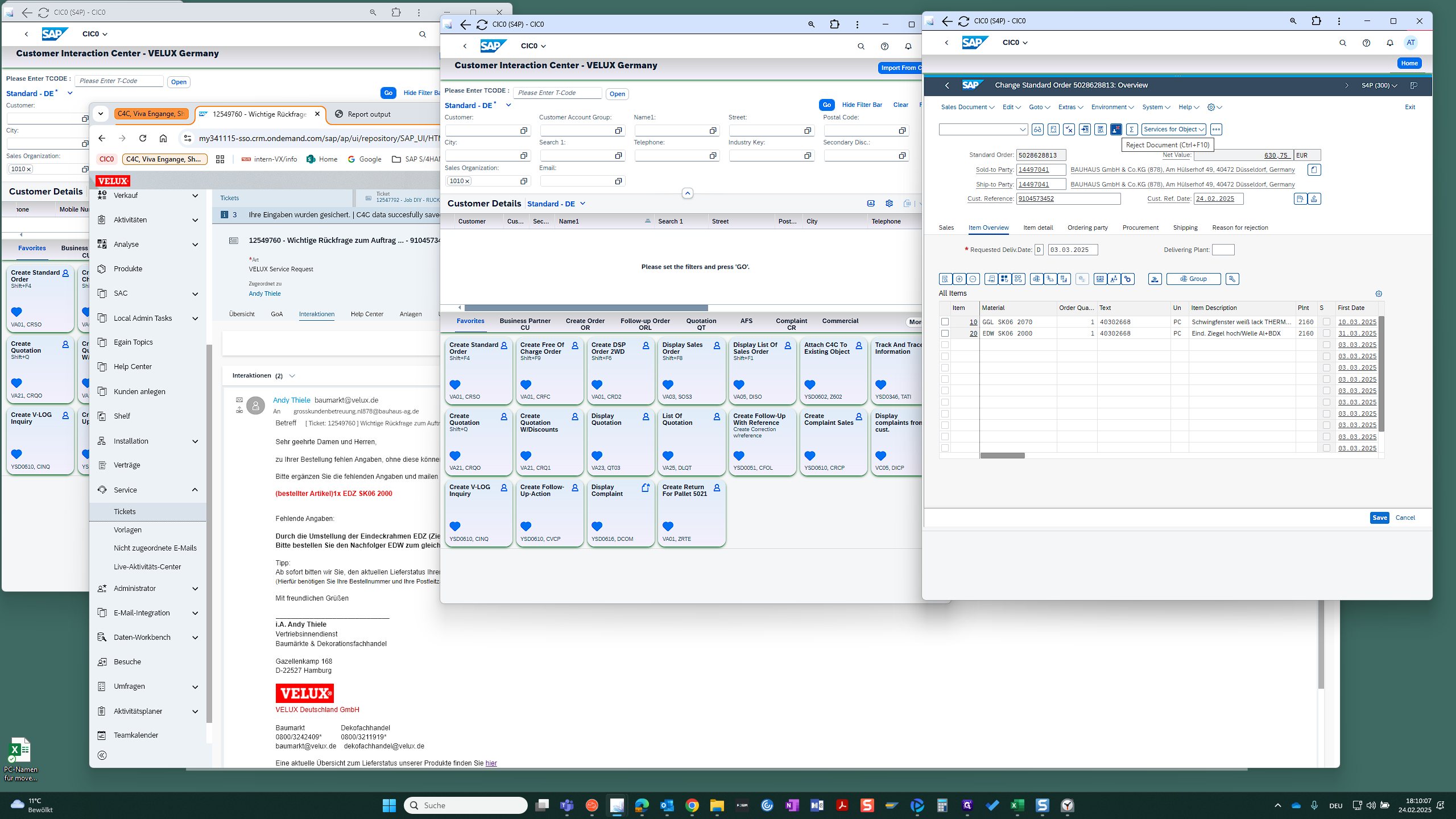Switch to the Reason for rejection tab
This screenshot has width=1456, height=819.
click(x=1240, y=227)
